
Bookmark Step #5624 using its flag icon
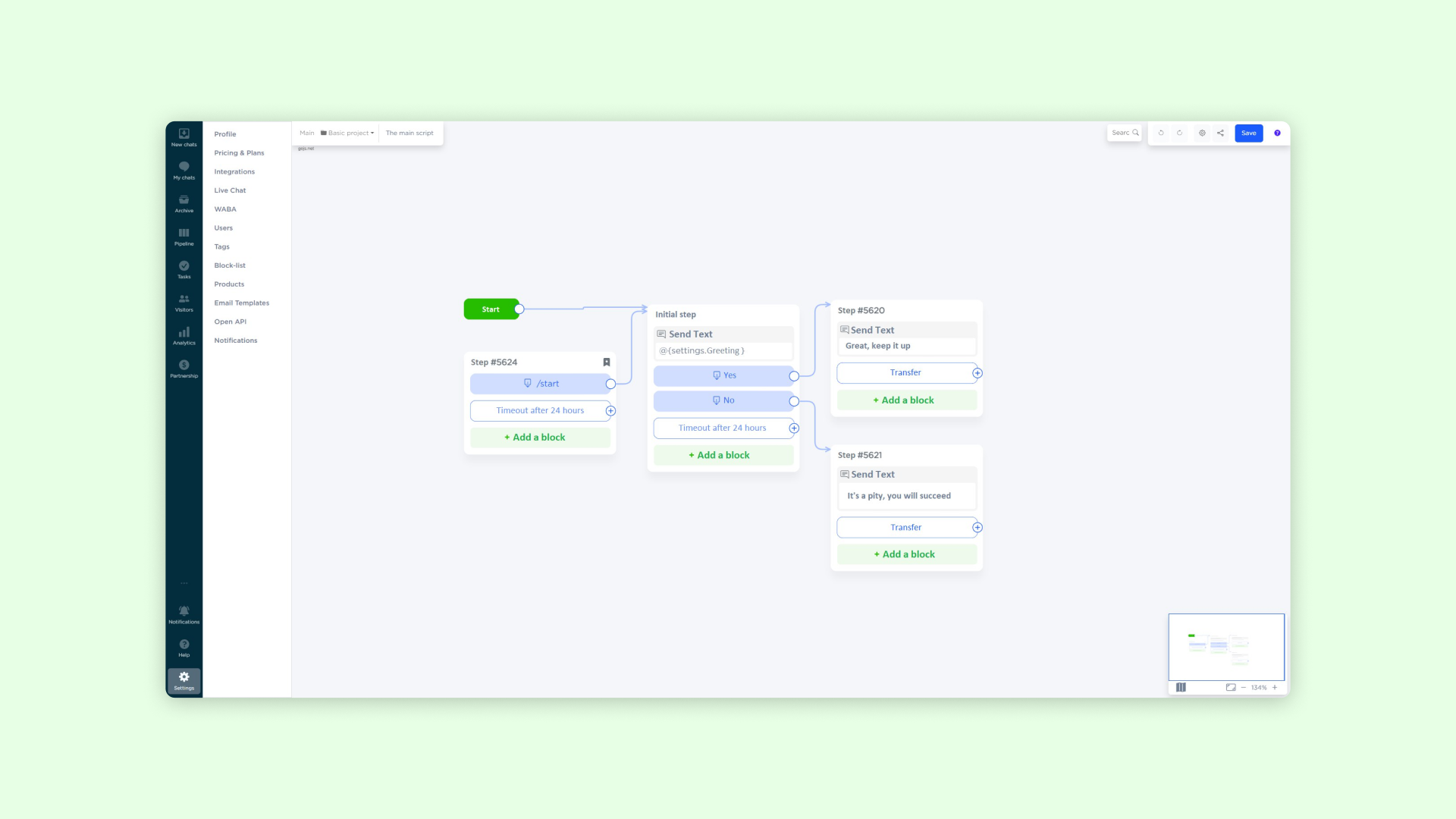tap(606, 362)
